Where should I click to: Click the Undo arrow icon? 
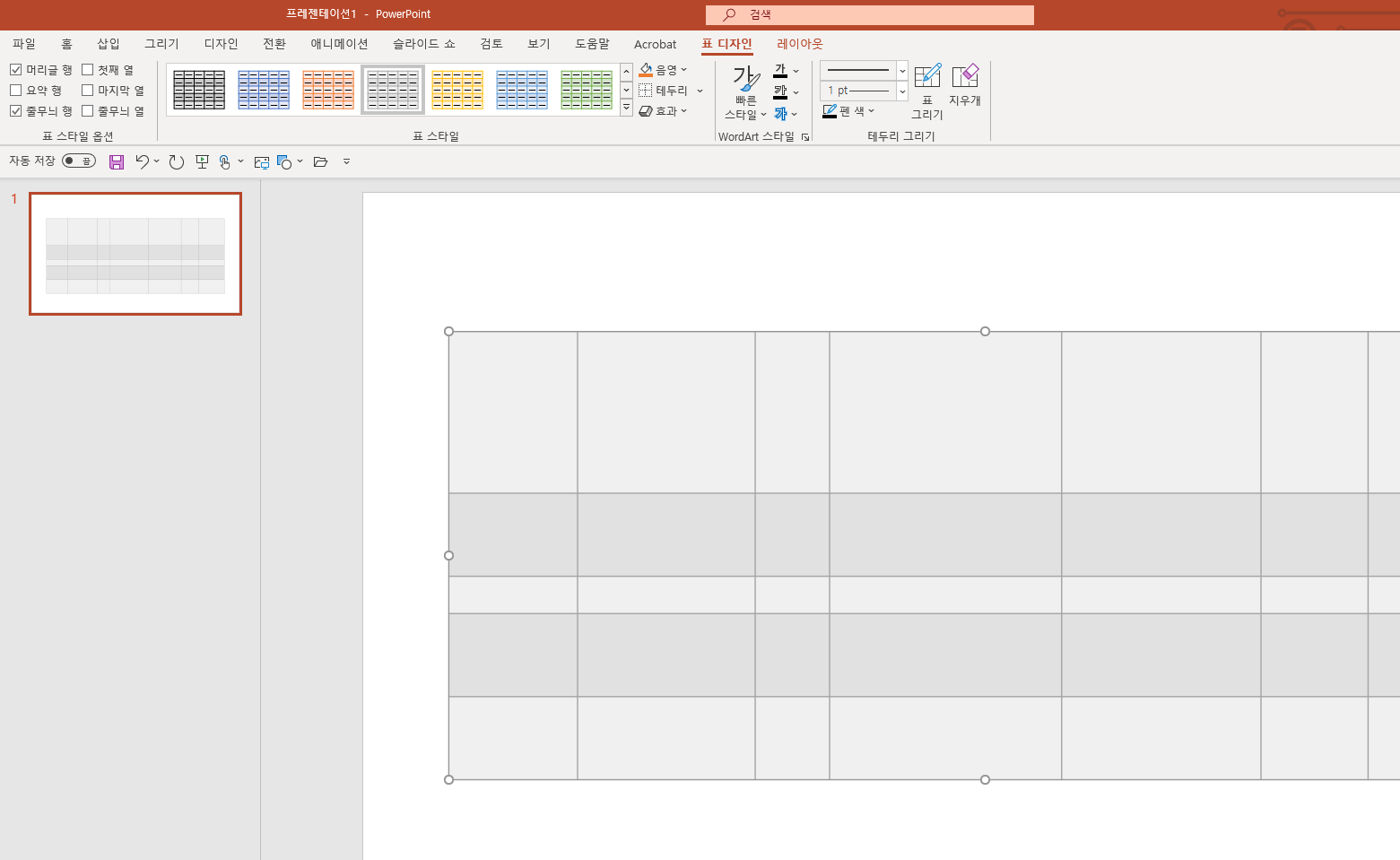pos(142,162)
